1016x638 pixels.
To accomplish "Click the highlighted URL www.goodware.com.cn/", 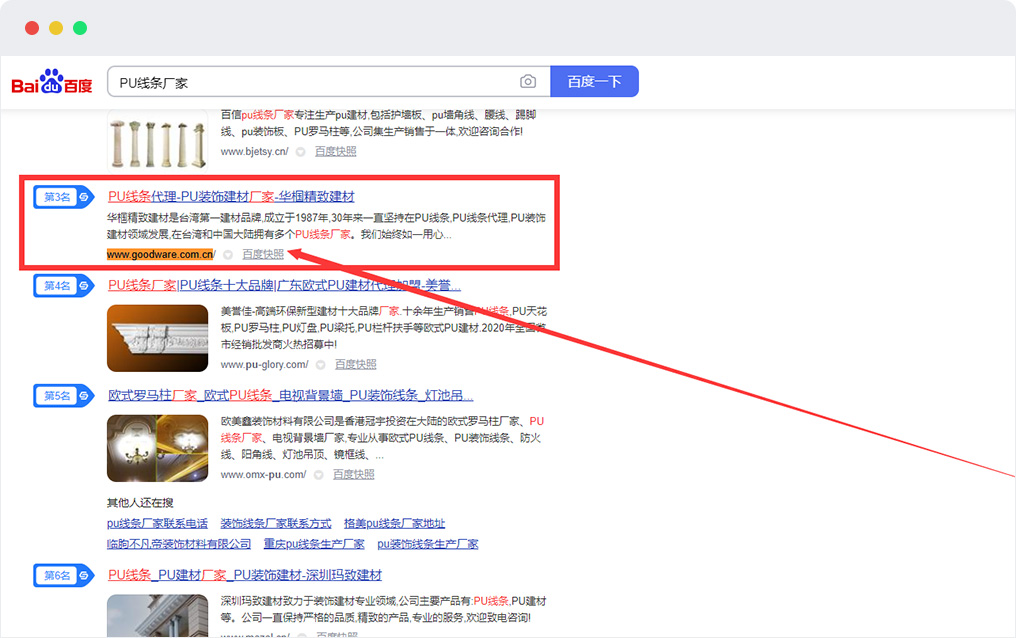I will [161, 255].
